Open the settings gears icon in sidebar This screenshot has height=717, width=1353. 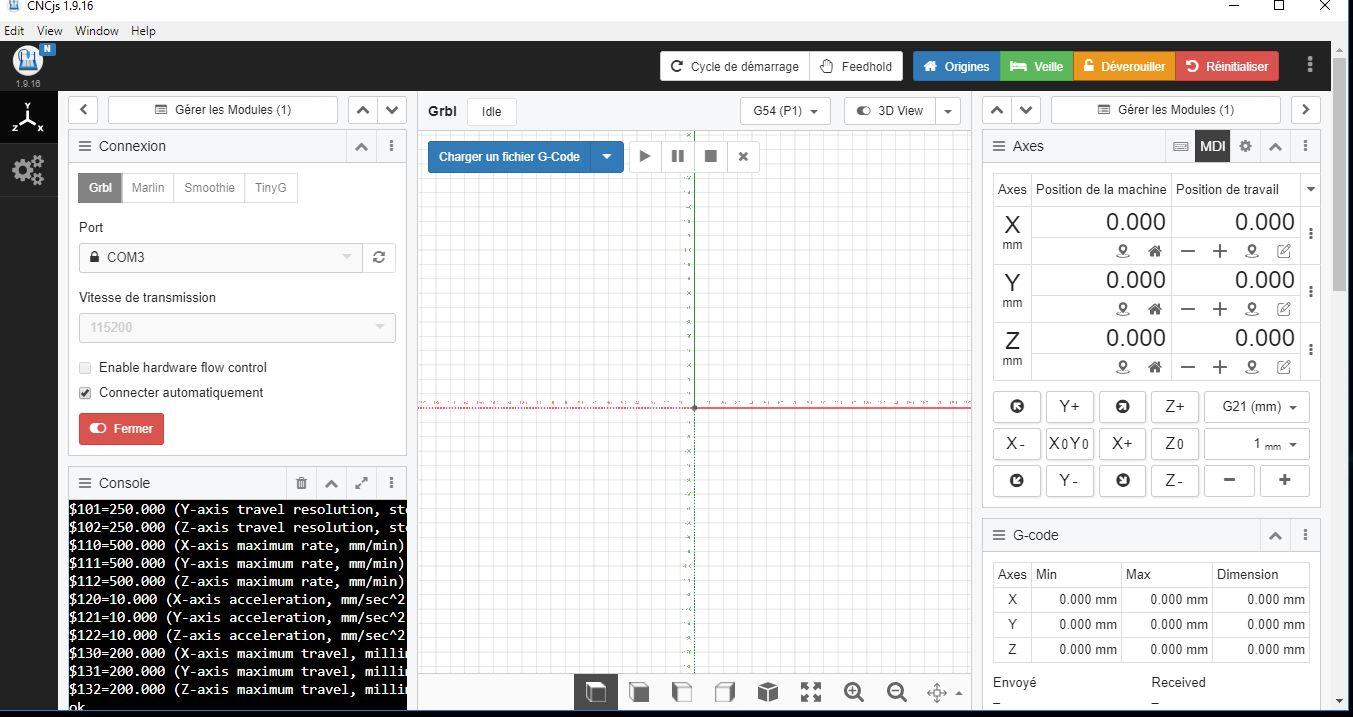pyautogui.click(x=28, y=170)
